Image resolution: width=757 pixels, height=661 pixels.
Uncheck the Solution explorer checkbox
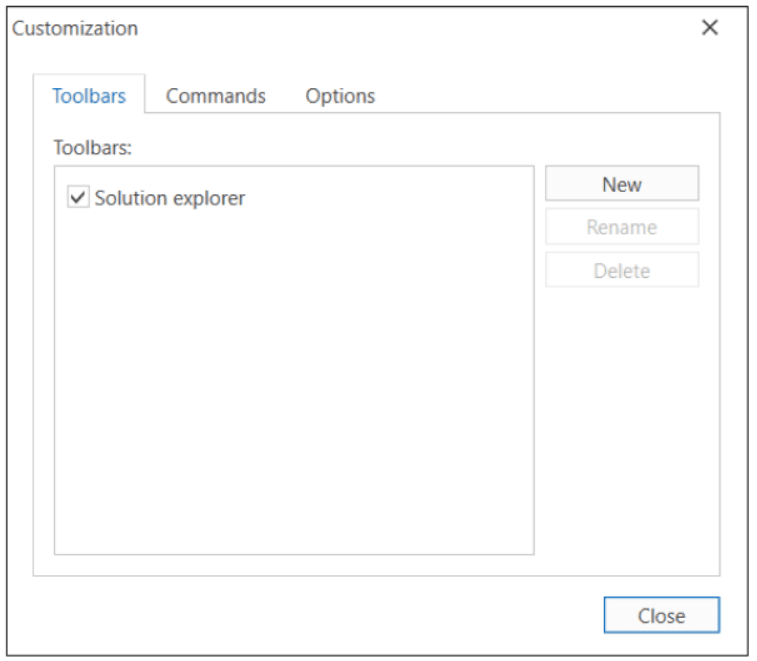78,198
